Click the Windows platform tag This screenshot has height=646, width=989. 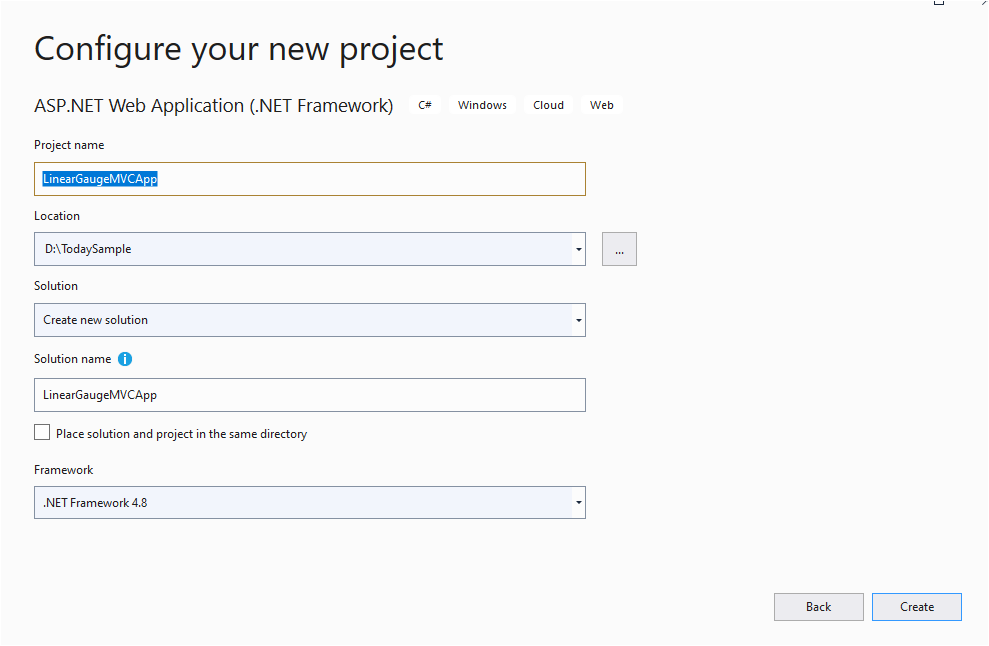483,105
